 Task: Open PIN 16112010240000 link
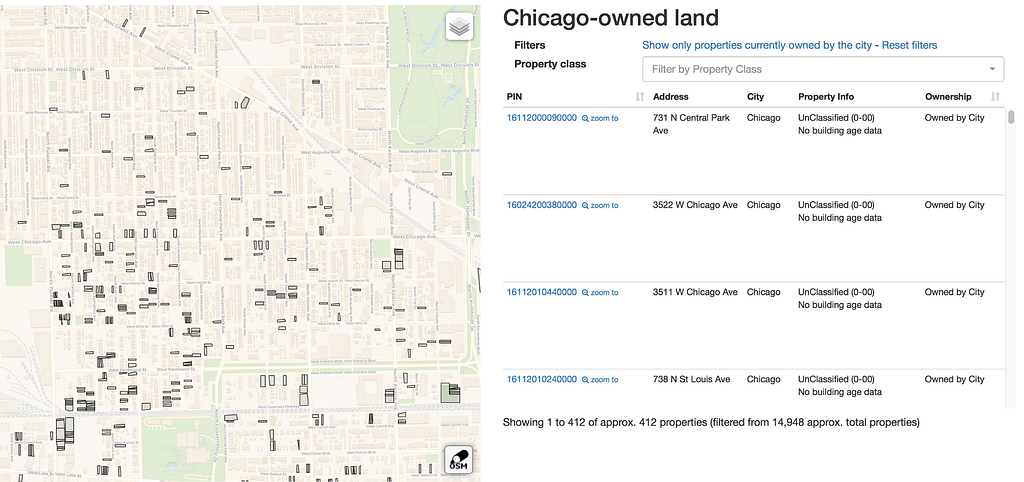(x=541, y=379)
